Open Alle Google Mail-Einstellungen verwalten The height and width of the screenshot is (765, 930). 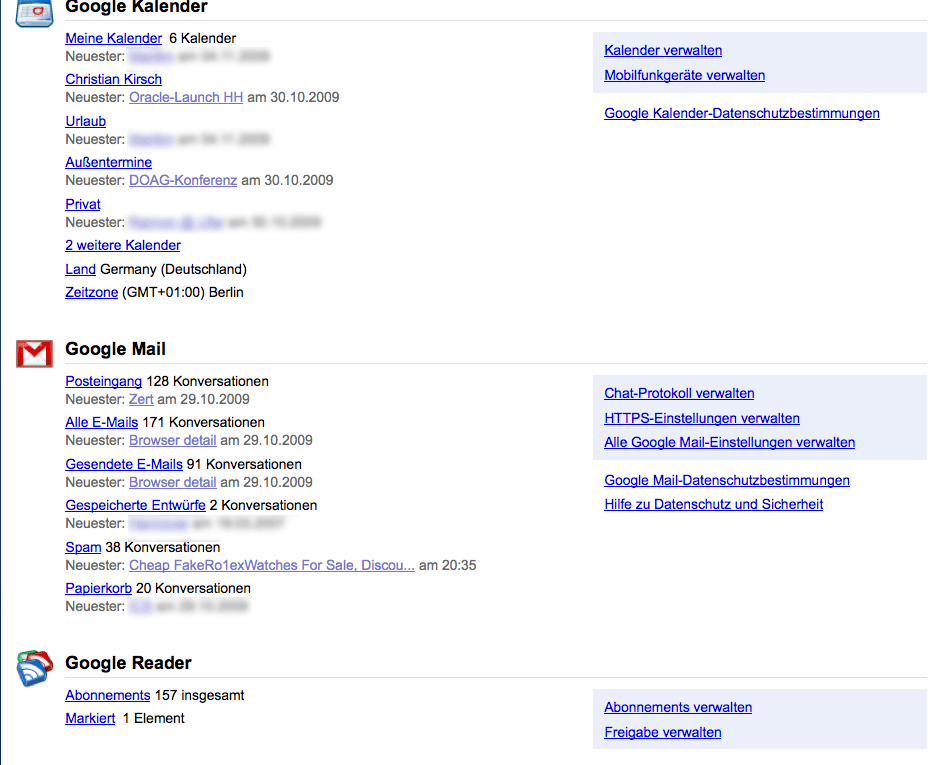coord(729,442)
